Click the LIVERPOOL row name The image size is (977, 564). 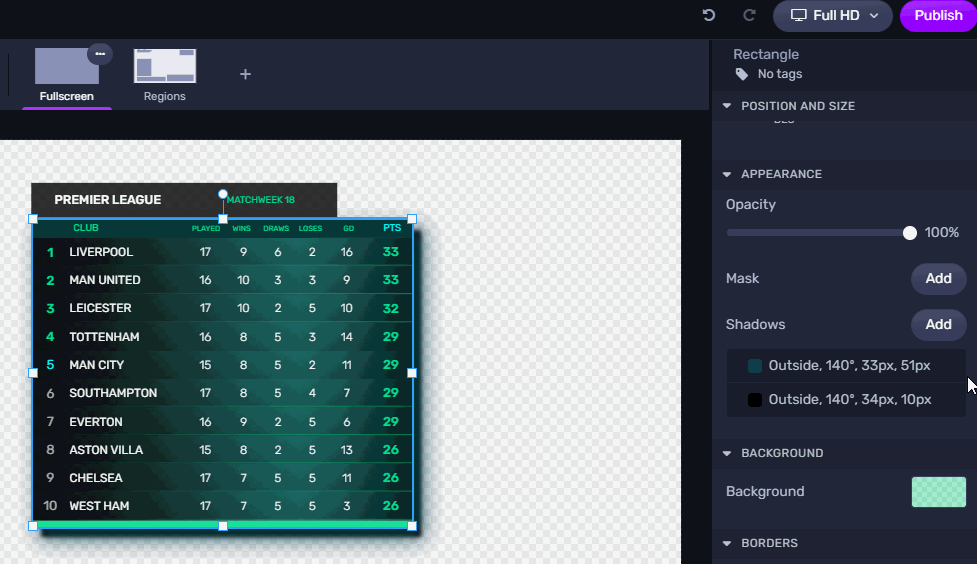[101, 252]
